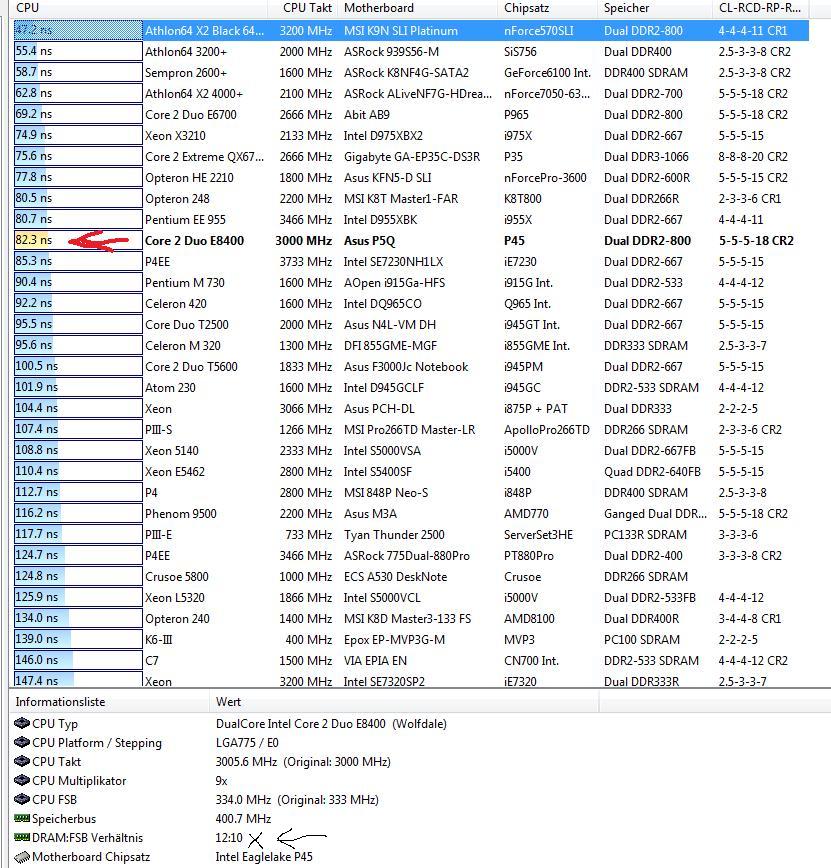Click the LGA775 / E0 value
Image resolution: width=831 pixels, height=868 pixels.
247,742
